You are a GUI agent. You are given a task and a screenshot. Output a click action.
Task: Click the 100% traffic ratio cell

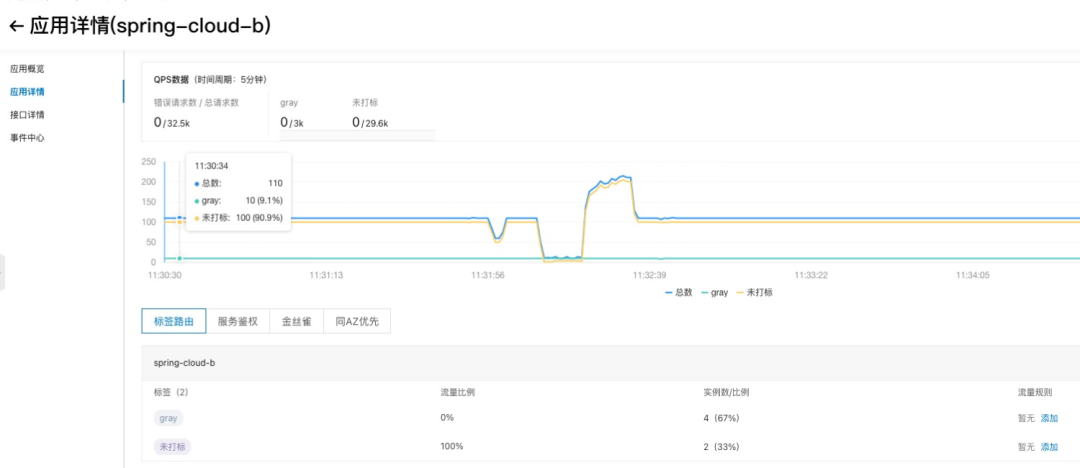pyautogui.click(x=452, y=447)
